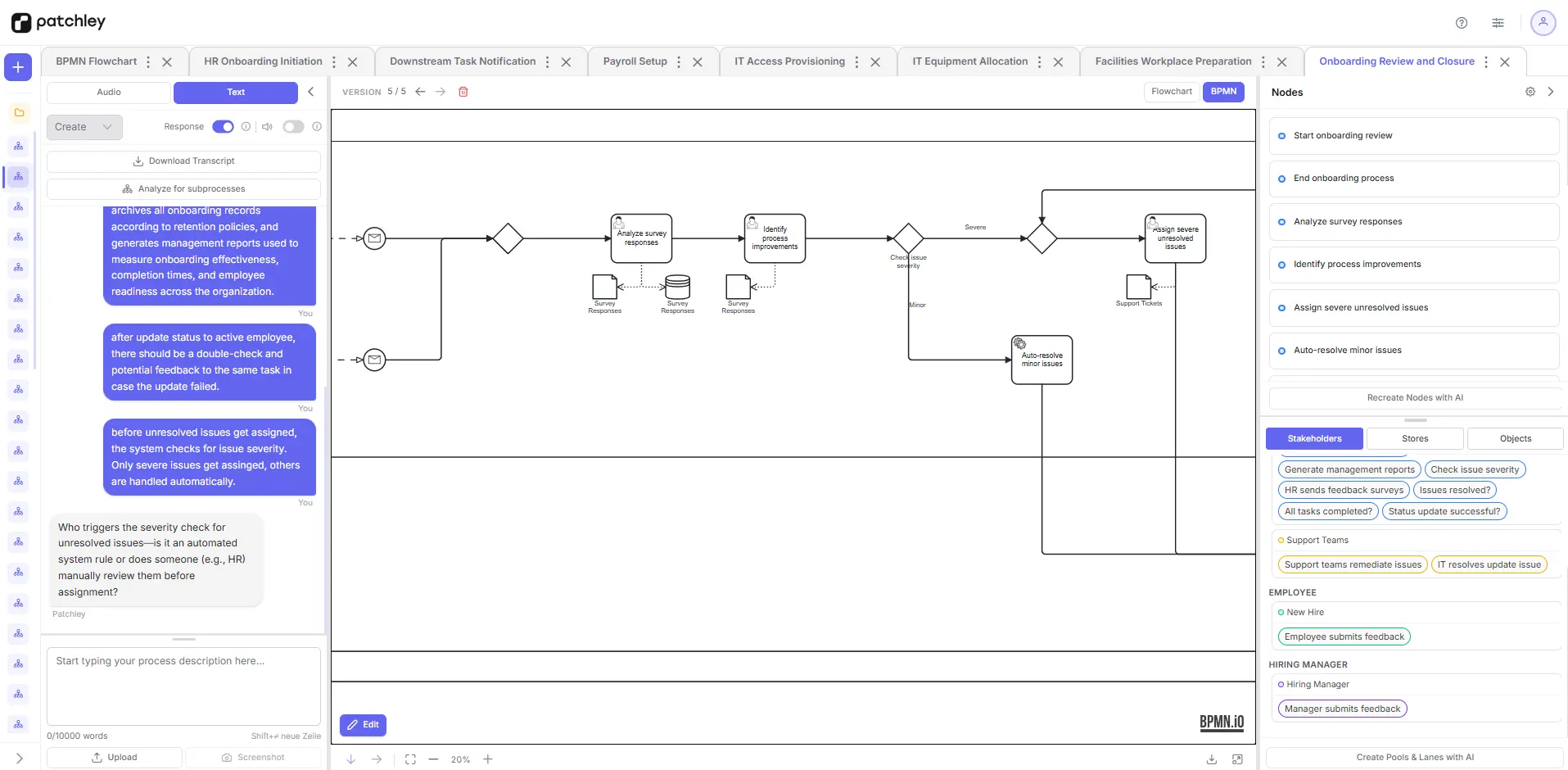Select the Support Tickets data object
The height and width of the screenshot is (770, 1568).
1139,287
